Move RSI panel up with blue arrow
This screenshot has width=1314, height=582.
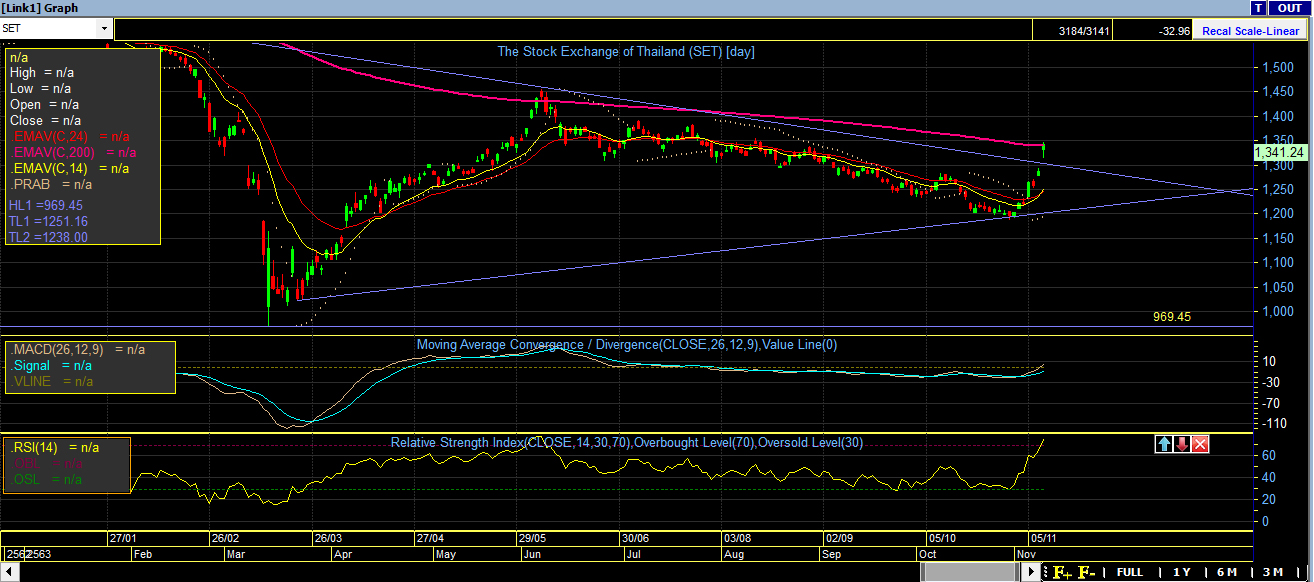[1164, 444]
